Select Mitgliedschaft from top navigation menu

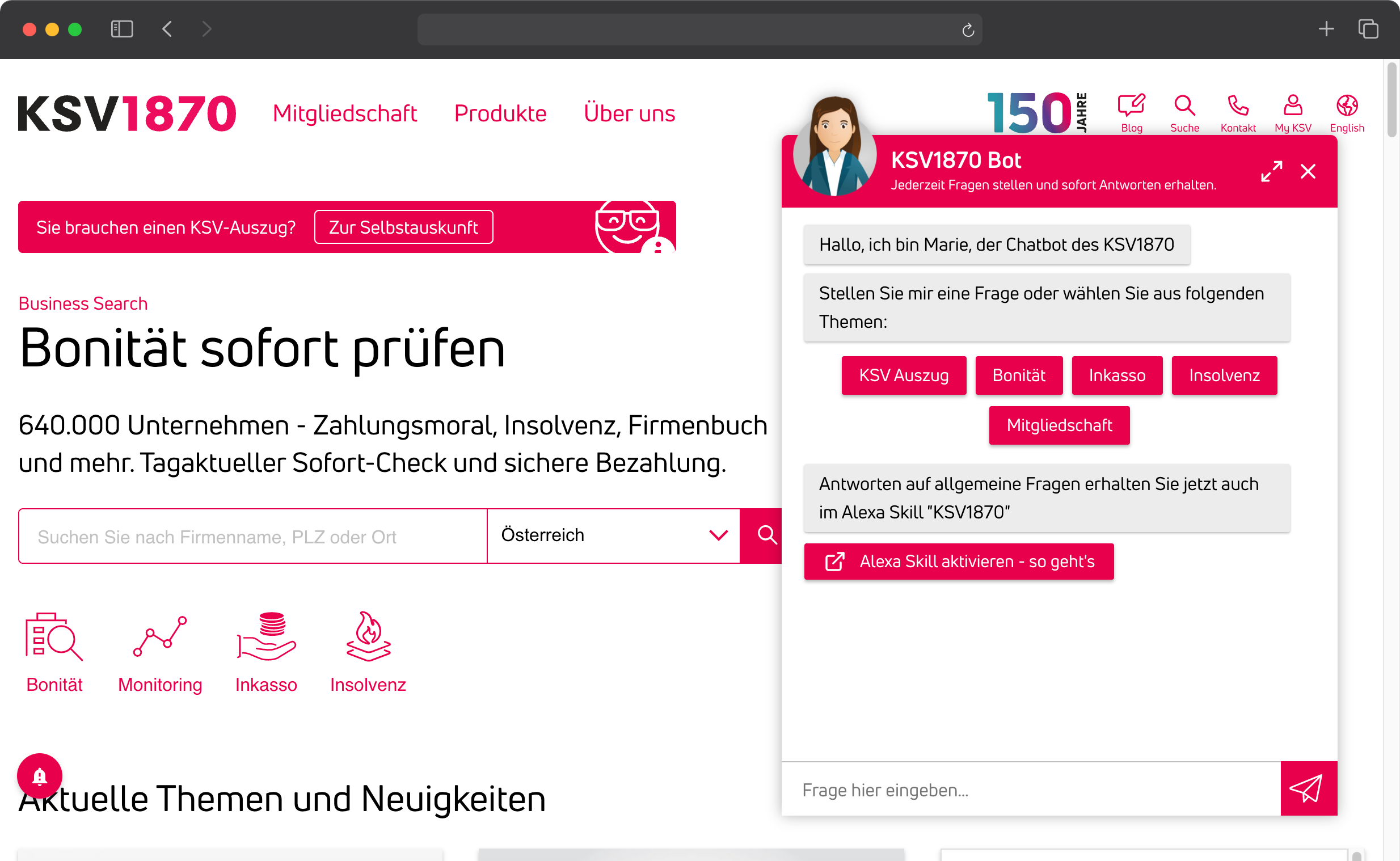click(344, 112)
